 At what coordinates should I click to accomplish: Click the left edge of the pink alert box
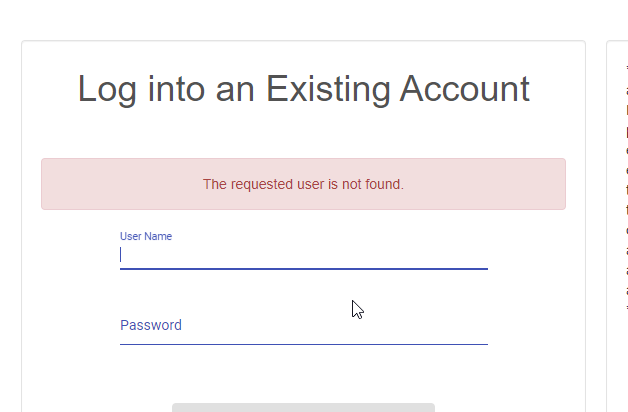pyautogui.click(x=46, y=184)
